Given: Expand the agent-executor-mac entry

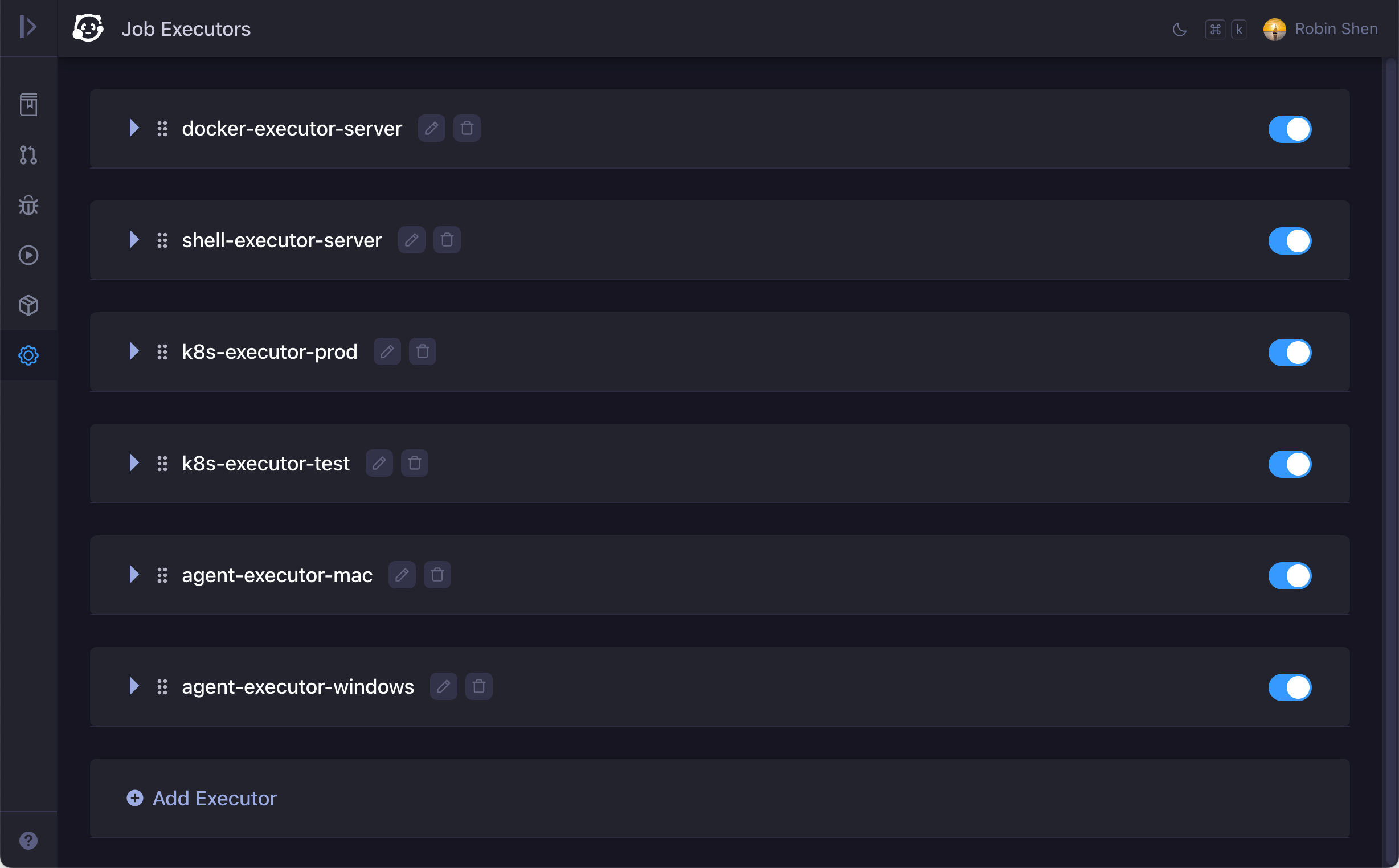Looking at the screenshot, I should [x=134, y=574].
